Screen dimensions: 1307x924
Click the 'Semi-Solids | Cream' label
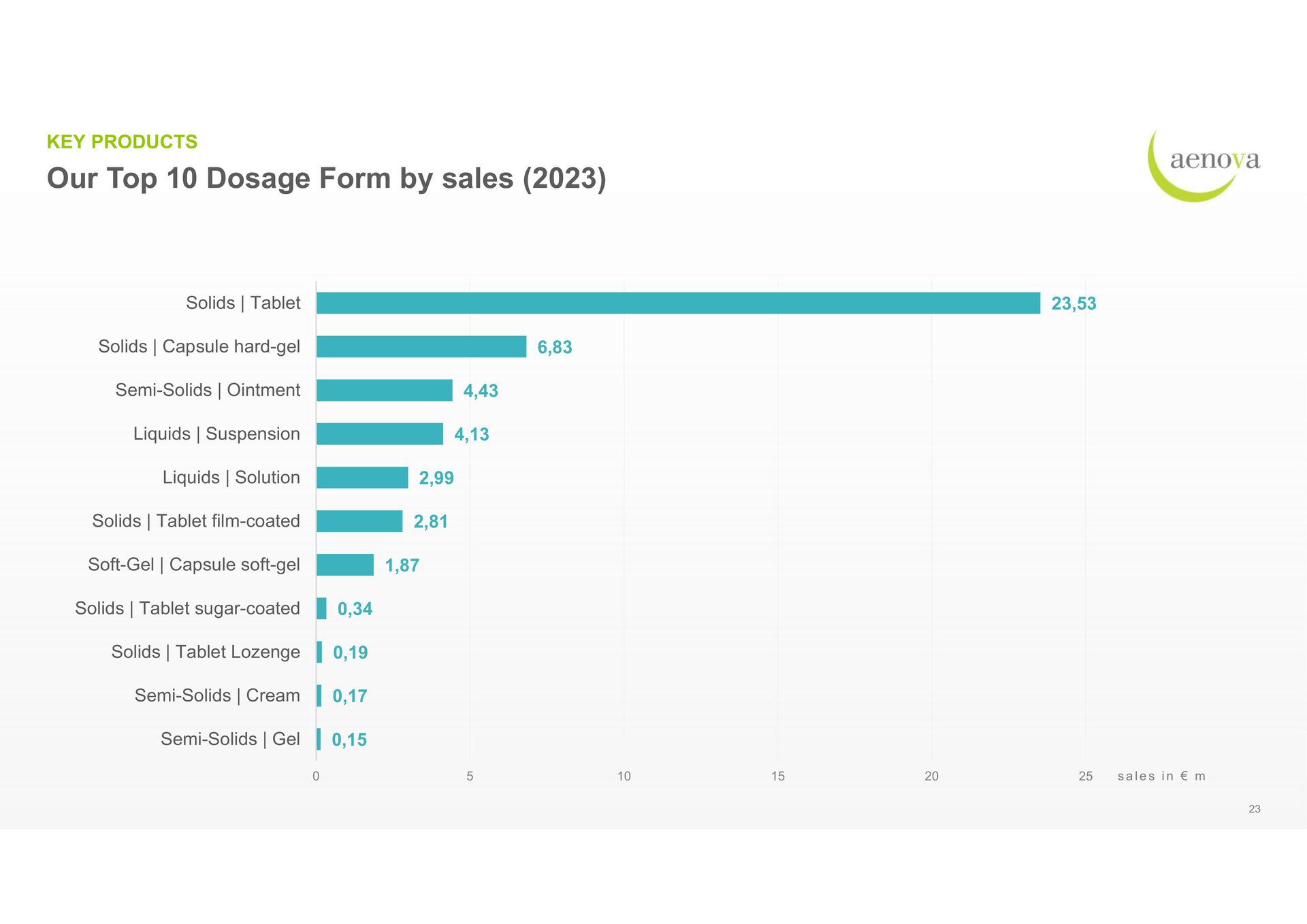(x=217, y=695)
